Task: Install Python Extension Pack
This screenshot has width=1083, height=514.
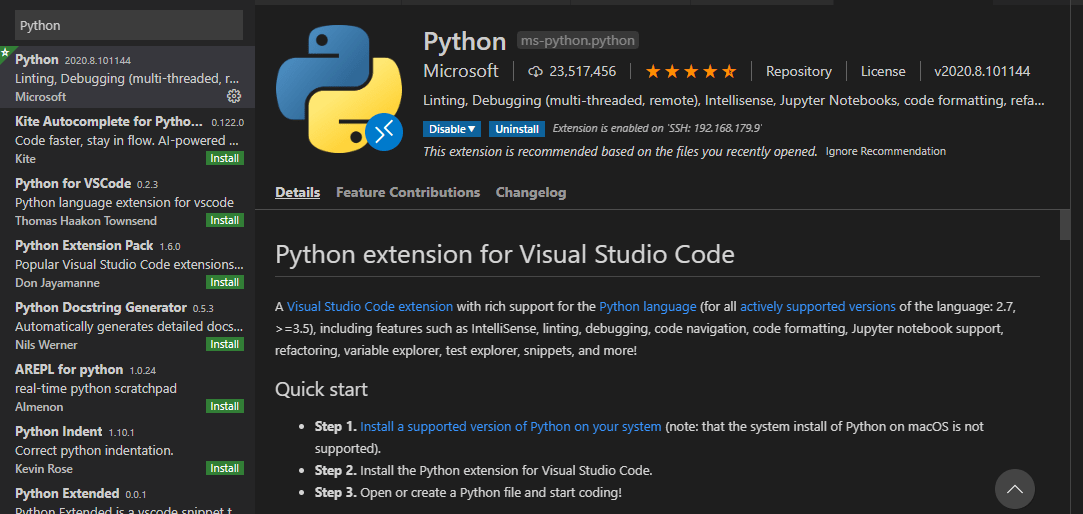Action: pyautogui.click(x=224, y=283)
